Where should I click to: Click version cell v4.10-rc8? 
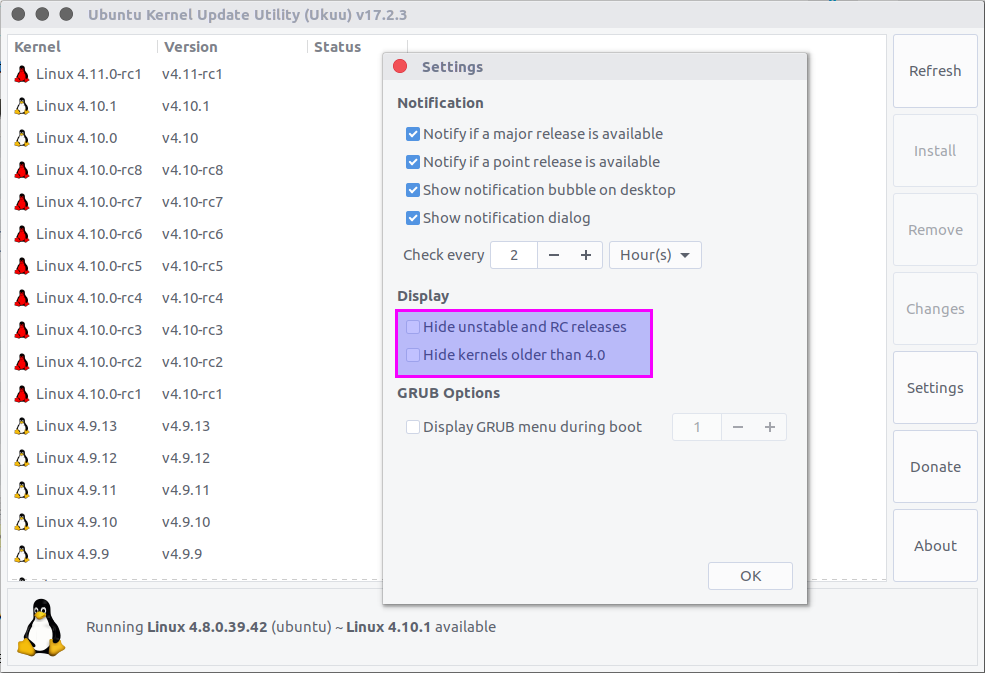192,170
